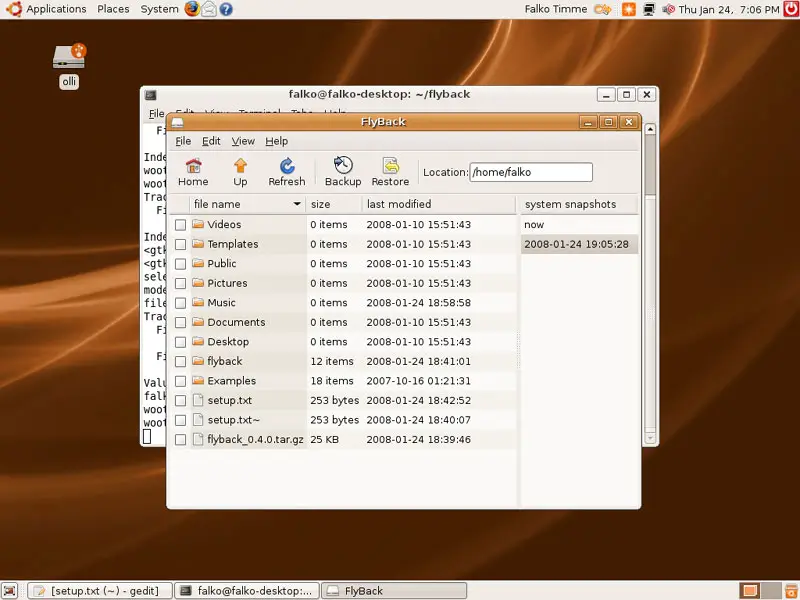Select snapshot 2008-01-24 19:05:28
The image size is (800, 600).
pyautogui.click(x=580, y=244)
